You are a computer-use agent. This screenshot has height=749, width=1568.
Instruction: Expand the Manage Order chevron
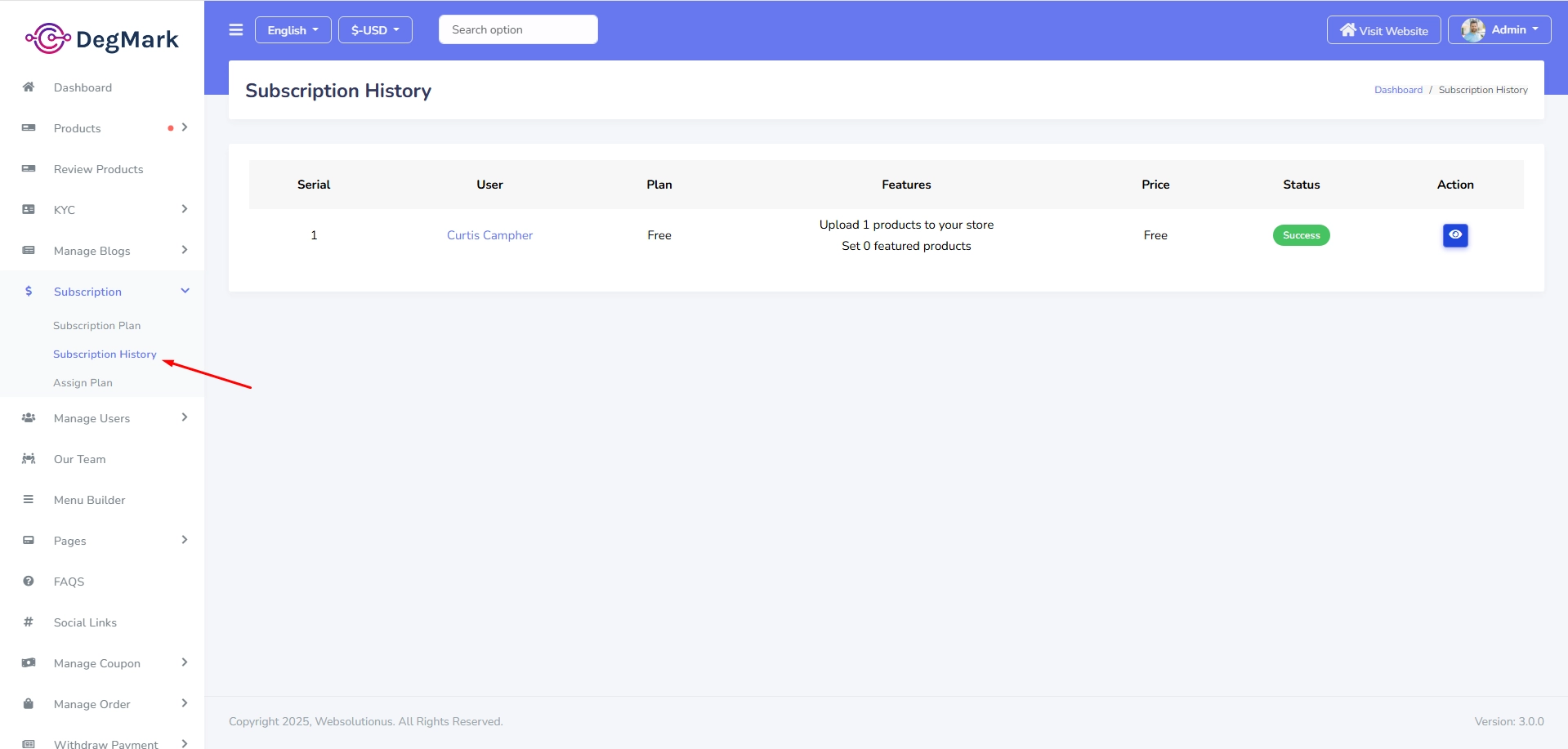pyautogui.click(x=185, y=703)
